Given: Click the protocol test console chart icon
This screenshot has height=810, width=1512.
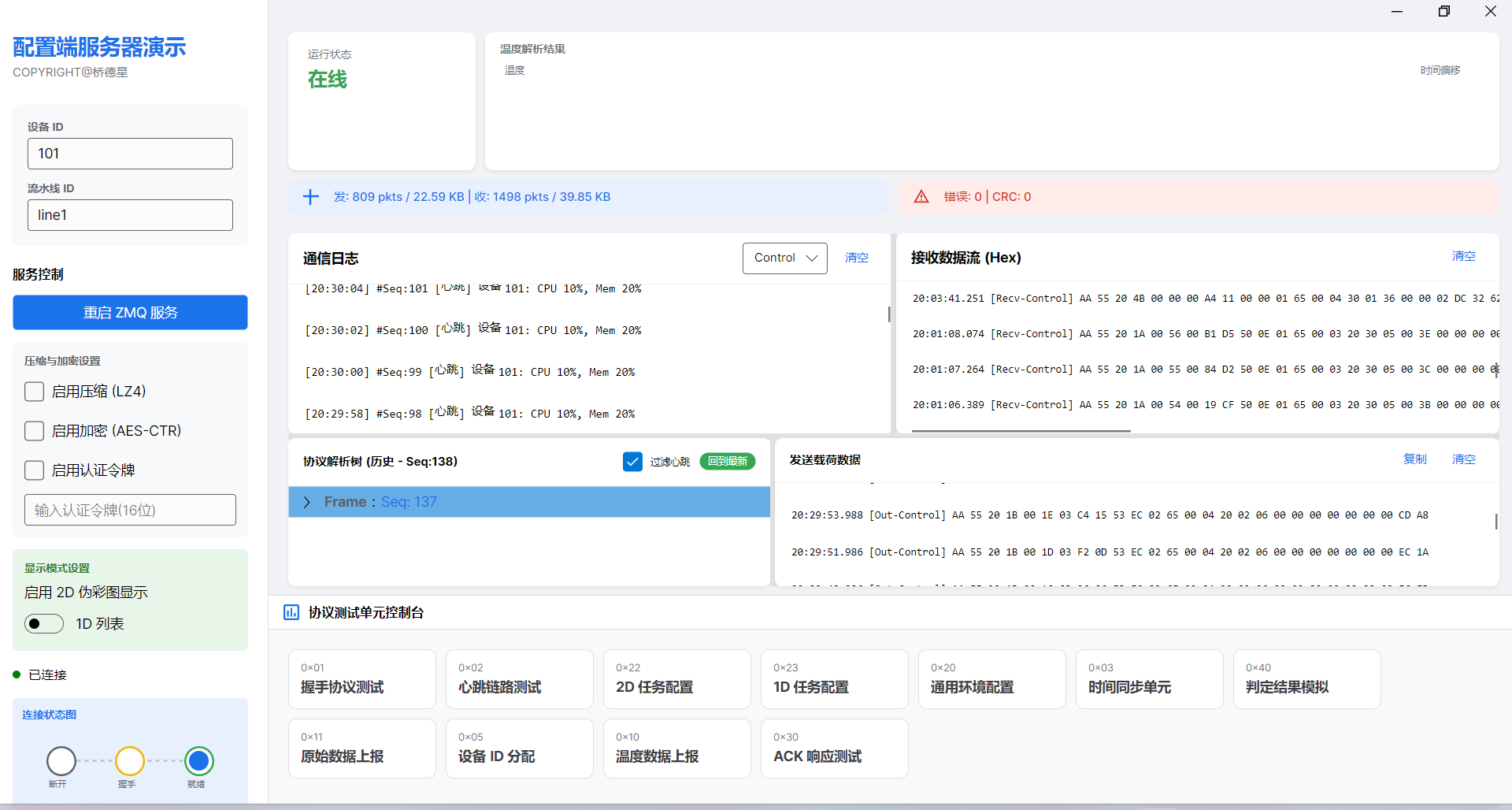Looking at the screenshot, I should 291,612.
